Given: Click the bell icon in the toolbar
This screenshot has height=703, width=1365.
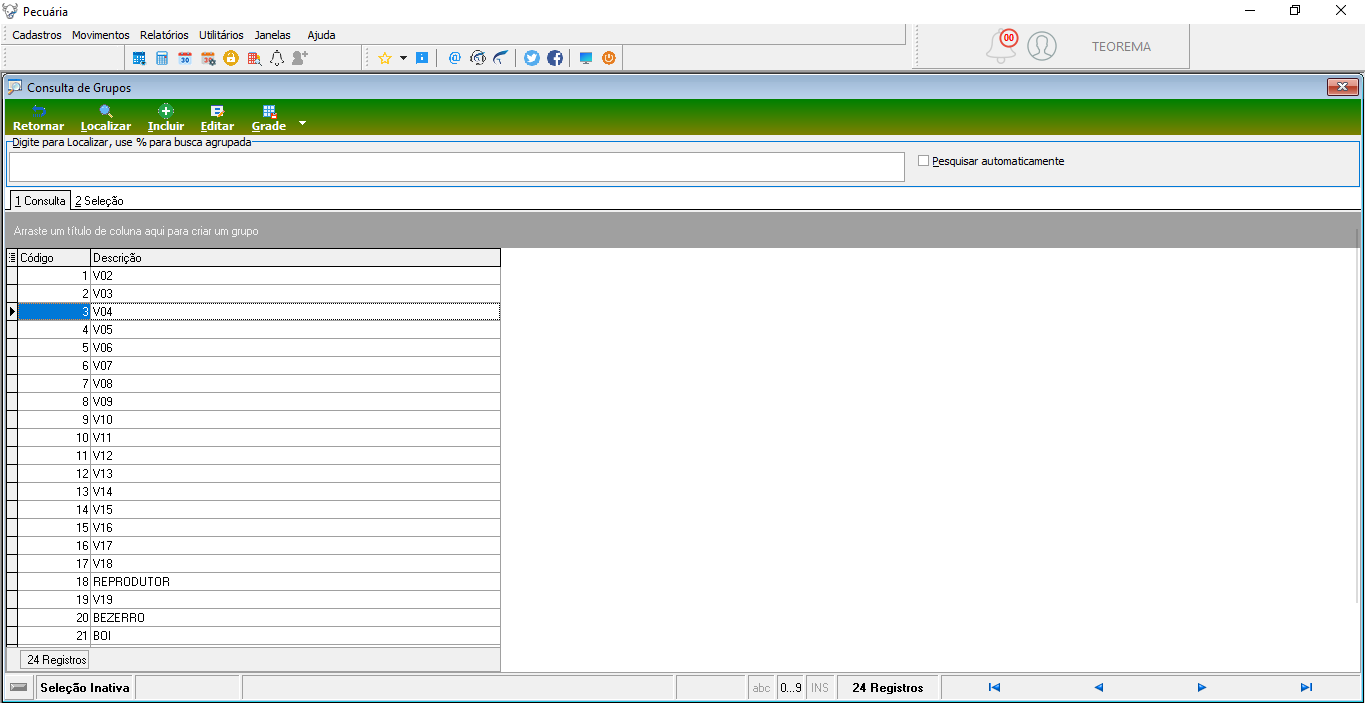Looking at the screenshot, I should click(277, 58).
